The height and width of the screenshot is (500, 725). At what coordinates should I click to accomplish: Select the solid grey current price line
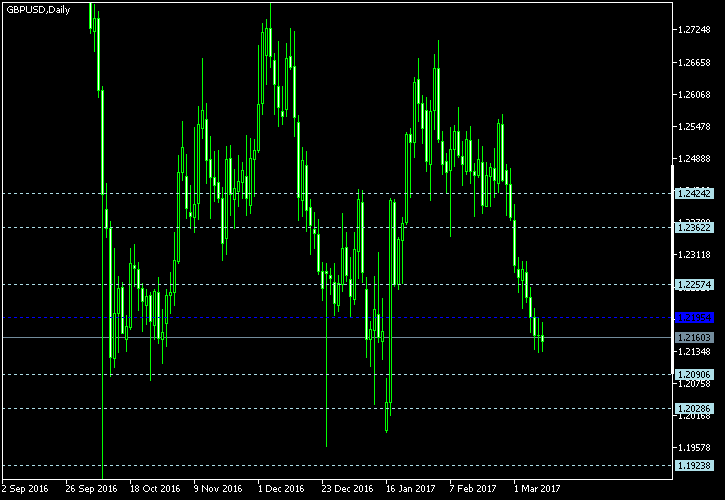coord(337,338)
